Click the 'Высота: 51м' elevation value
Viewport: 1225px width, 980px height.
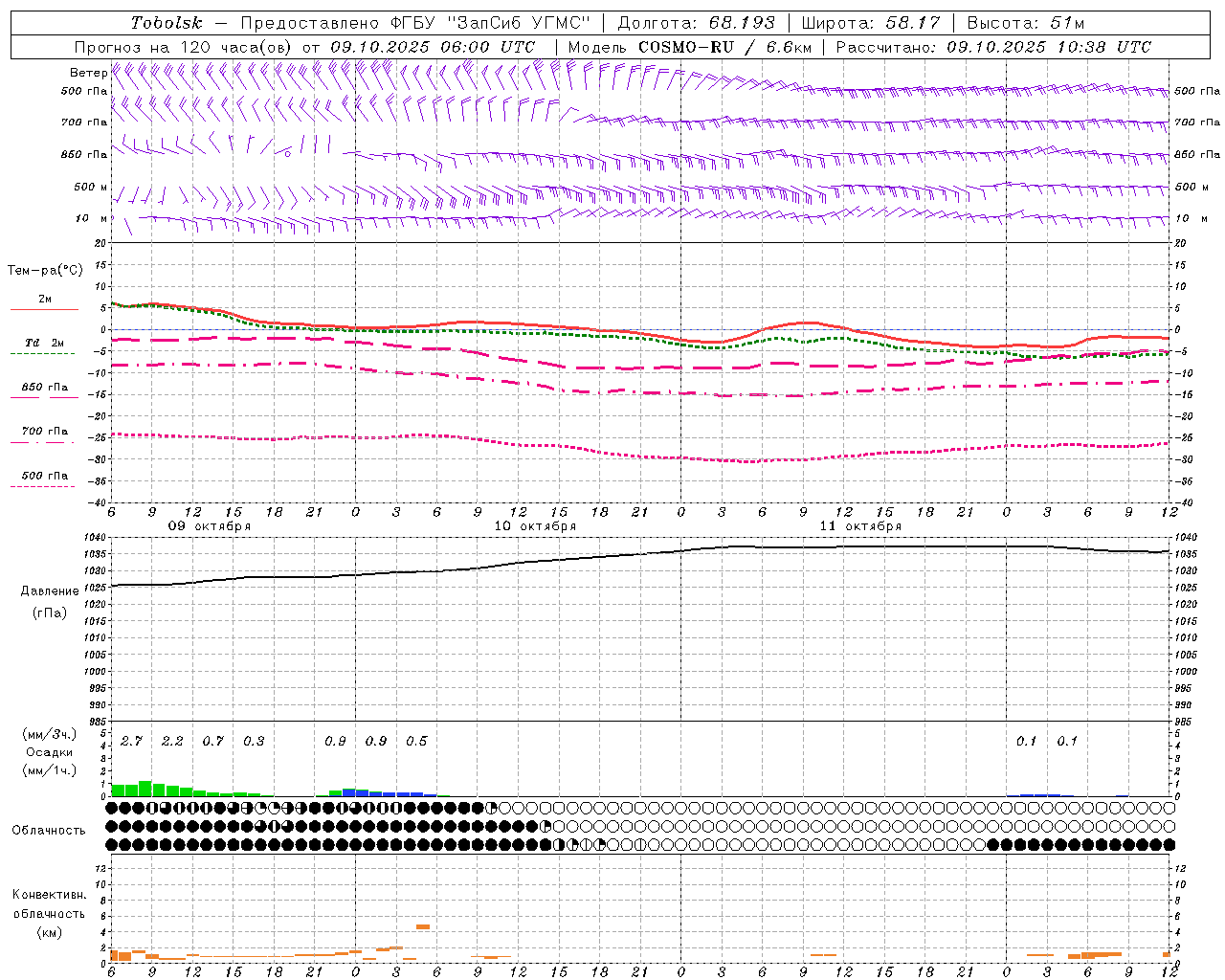click(x=1026, y=23)
